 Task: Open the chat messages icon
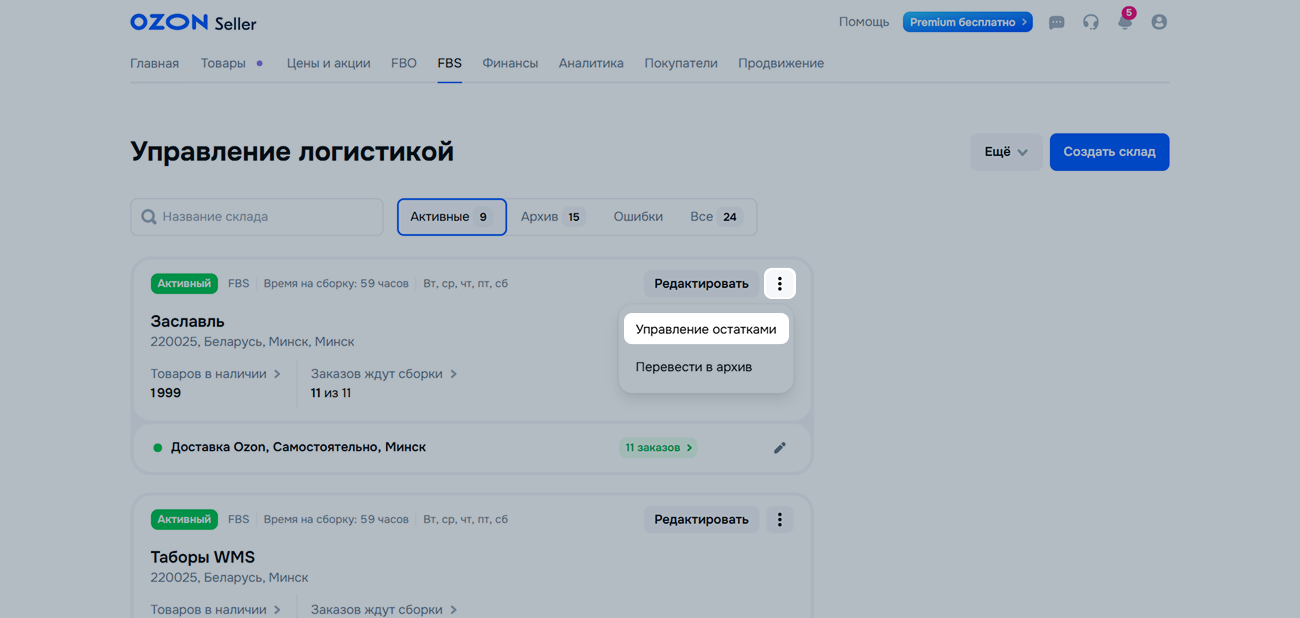[x=1056, y=22]
